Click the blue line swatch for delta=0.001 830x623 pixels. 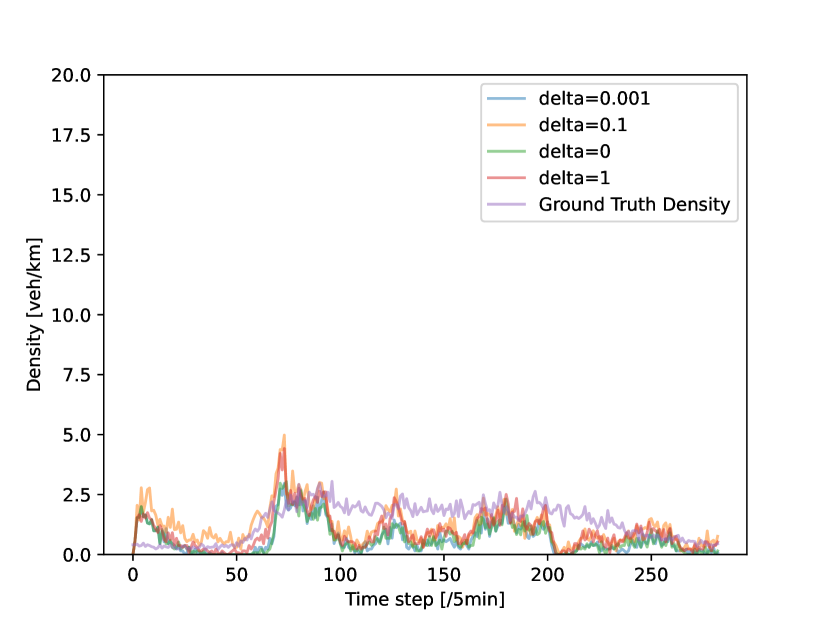pyautogui.click(x=507, y=98)
